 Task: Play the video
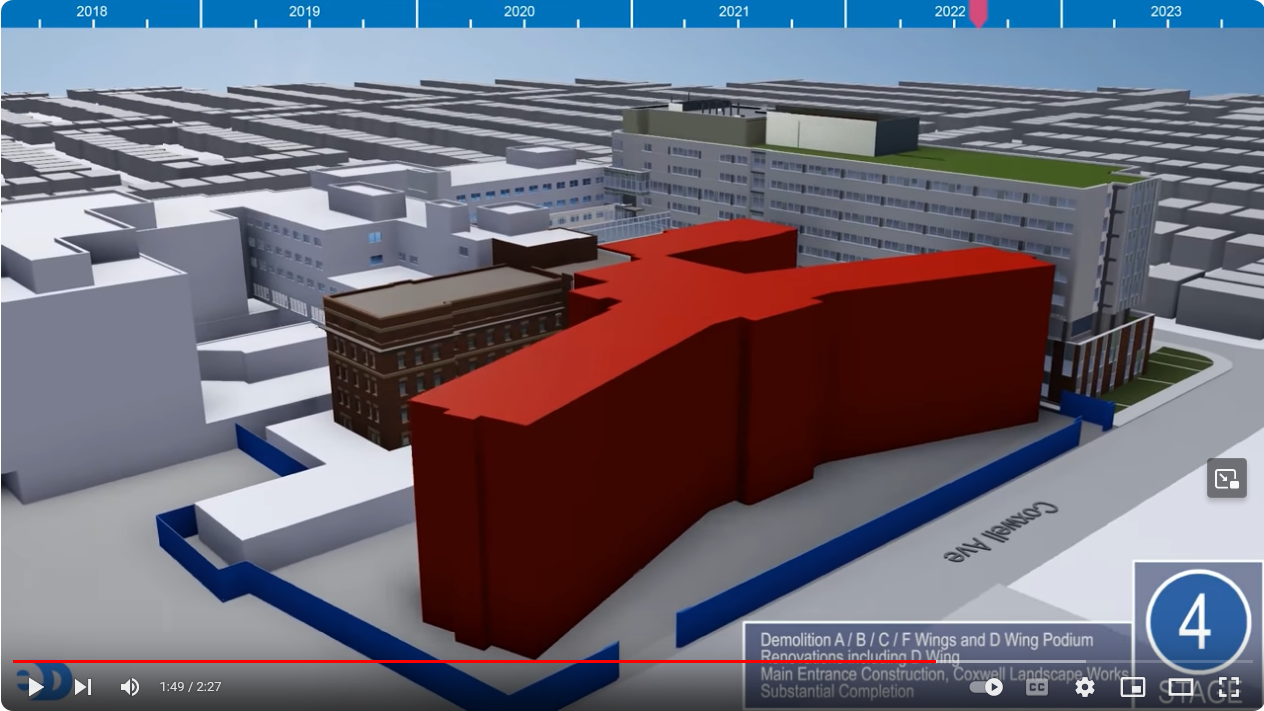coord(35,687)
